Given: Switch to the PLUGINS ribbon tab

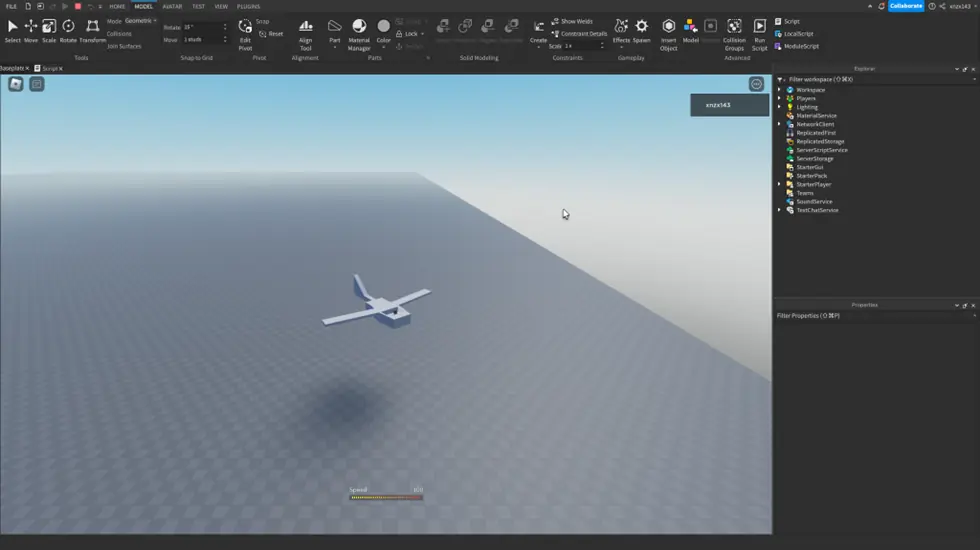Looking at the screenshot, I should click(248, 6).
